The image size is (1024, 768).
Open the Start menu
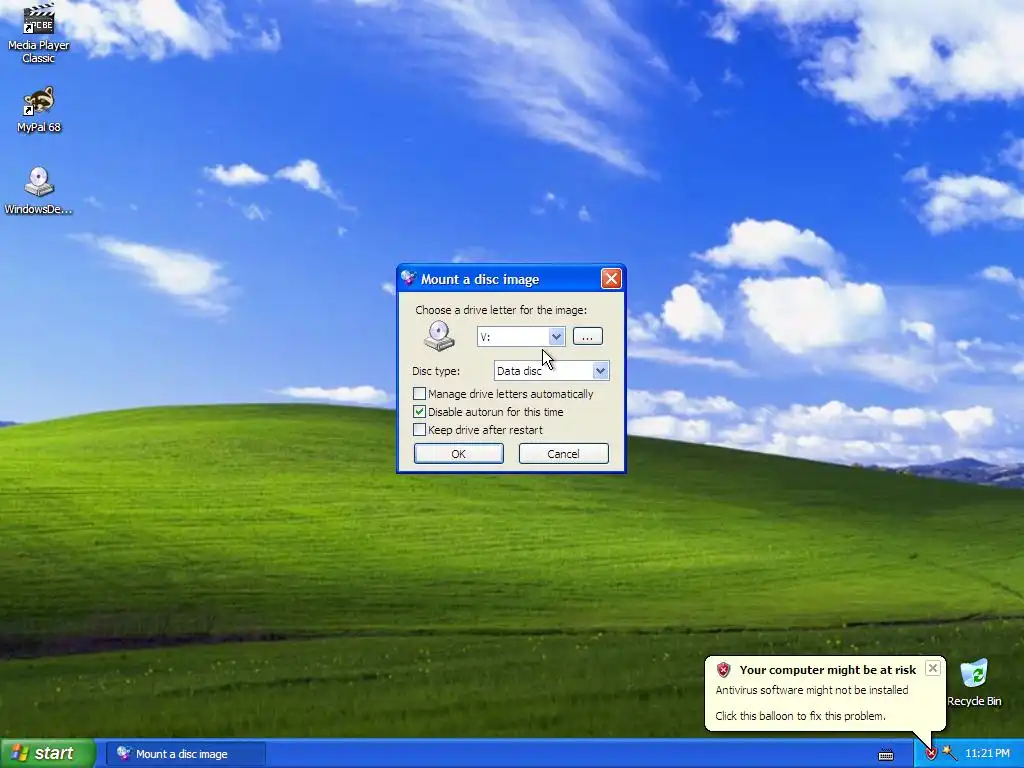click(x=47, y=754)
